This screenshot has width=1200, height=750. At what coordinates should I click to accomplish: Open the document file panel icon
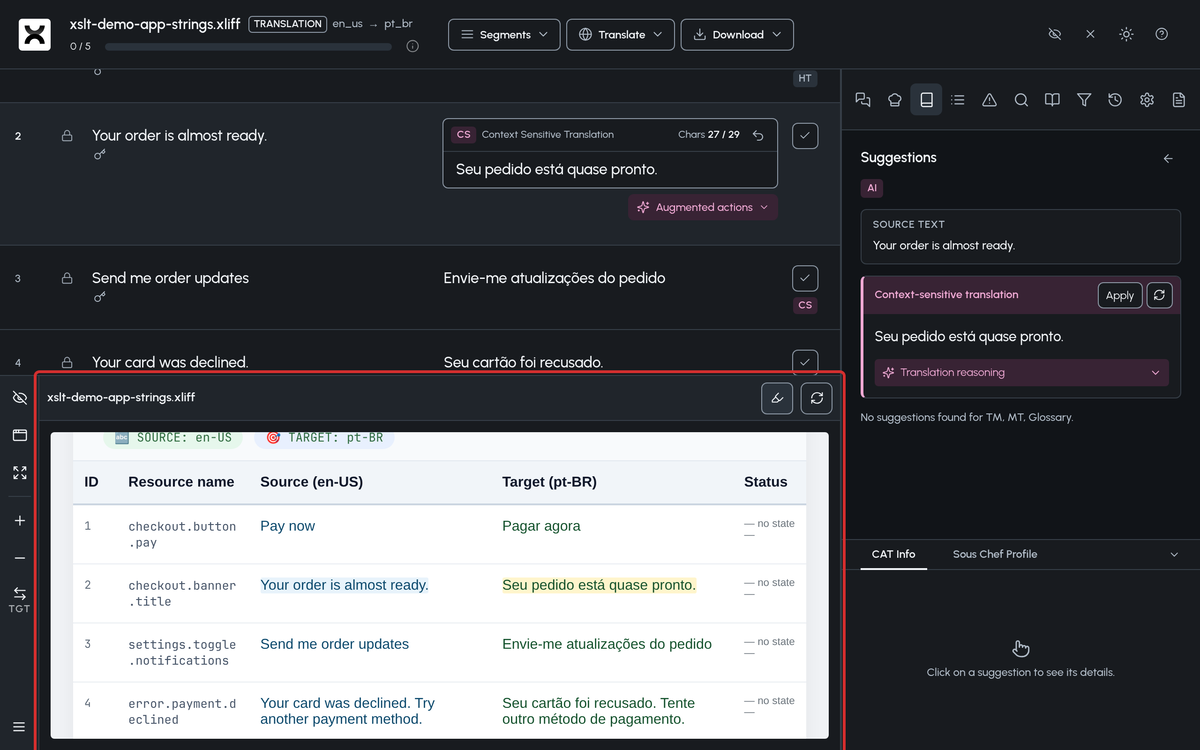(1179, 100)
